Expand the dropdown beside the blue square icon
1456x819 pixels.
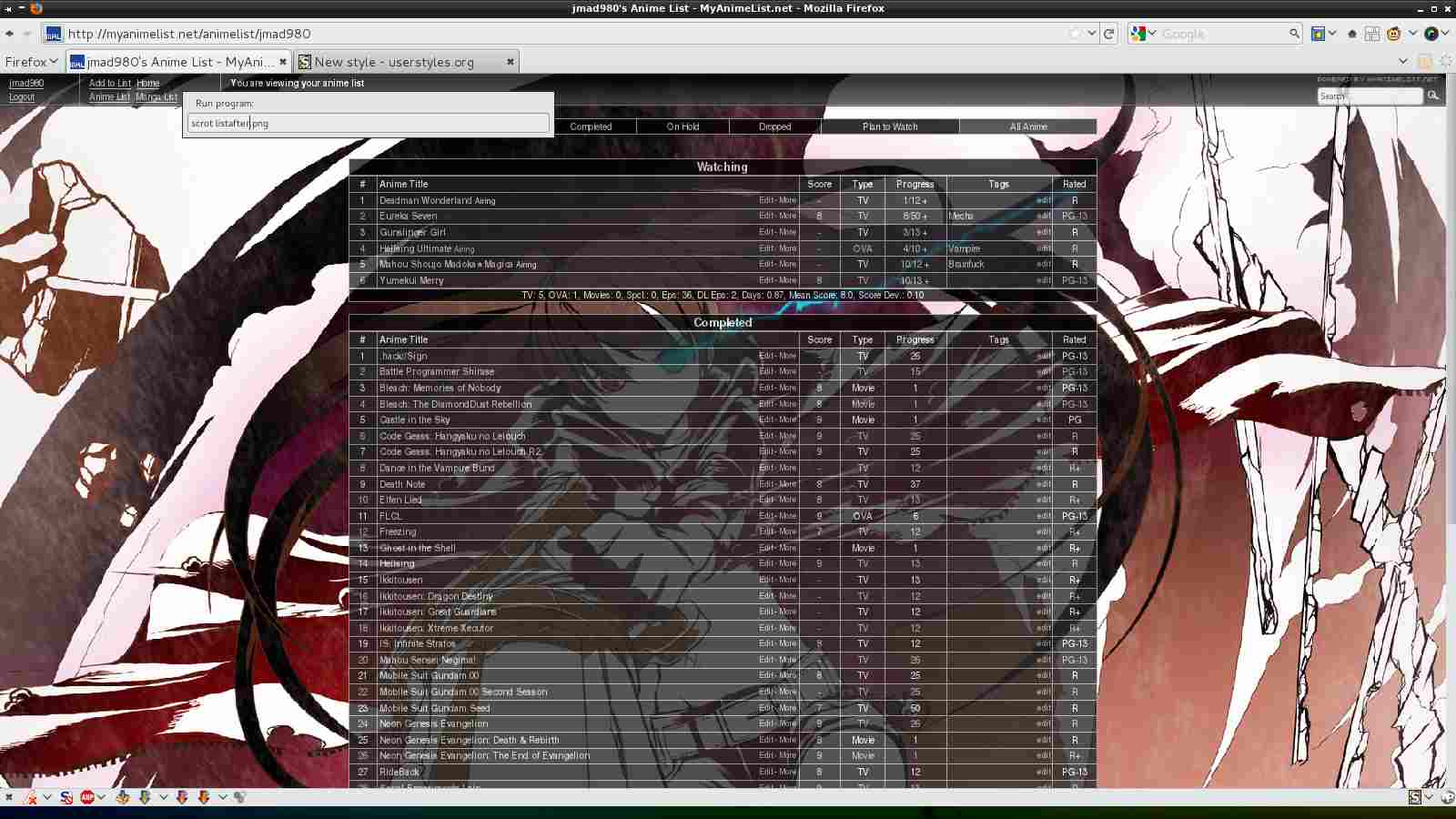tap(1332, 34)
